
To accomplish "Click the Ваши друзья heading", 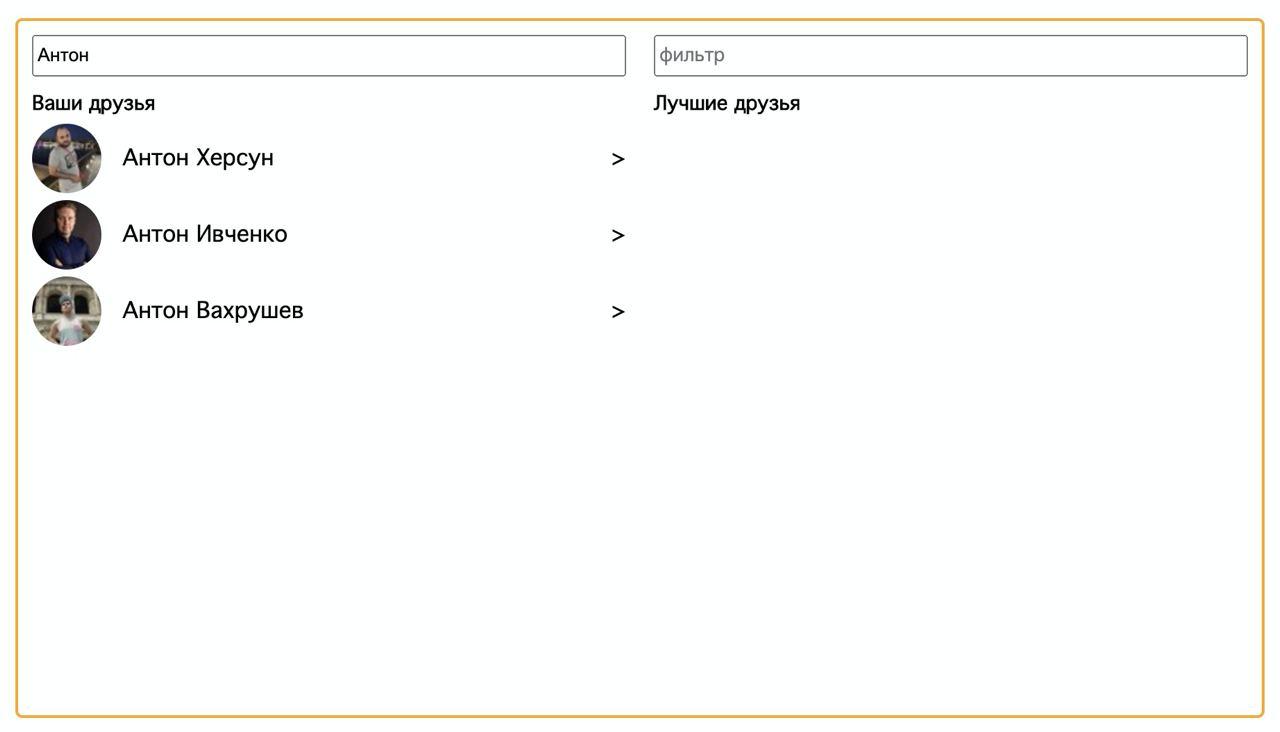I will [x=94, y=103].
